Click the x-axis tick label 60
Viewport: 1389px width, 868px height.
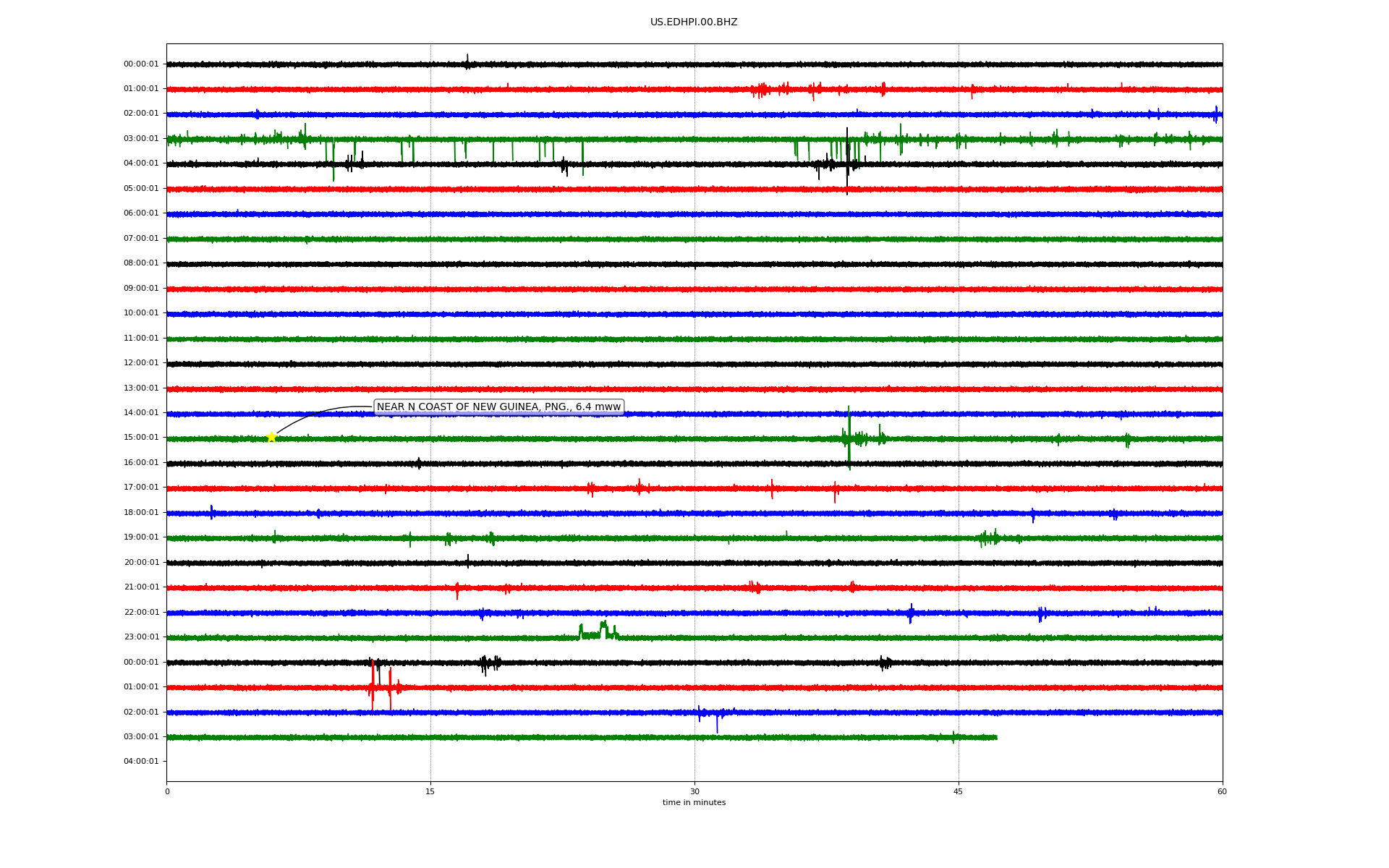click(x=1222, y=791)
